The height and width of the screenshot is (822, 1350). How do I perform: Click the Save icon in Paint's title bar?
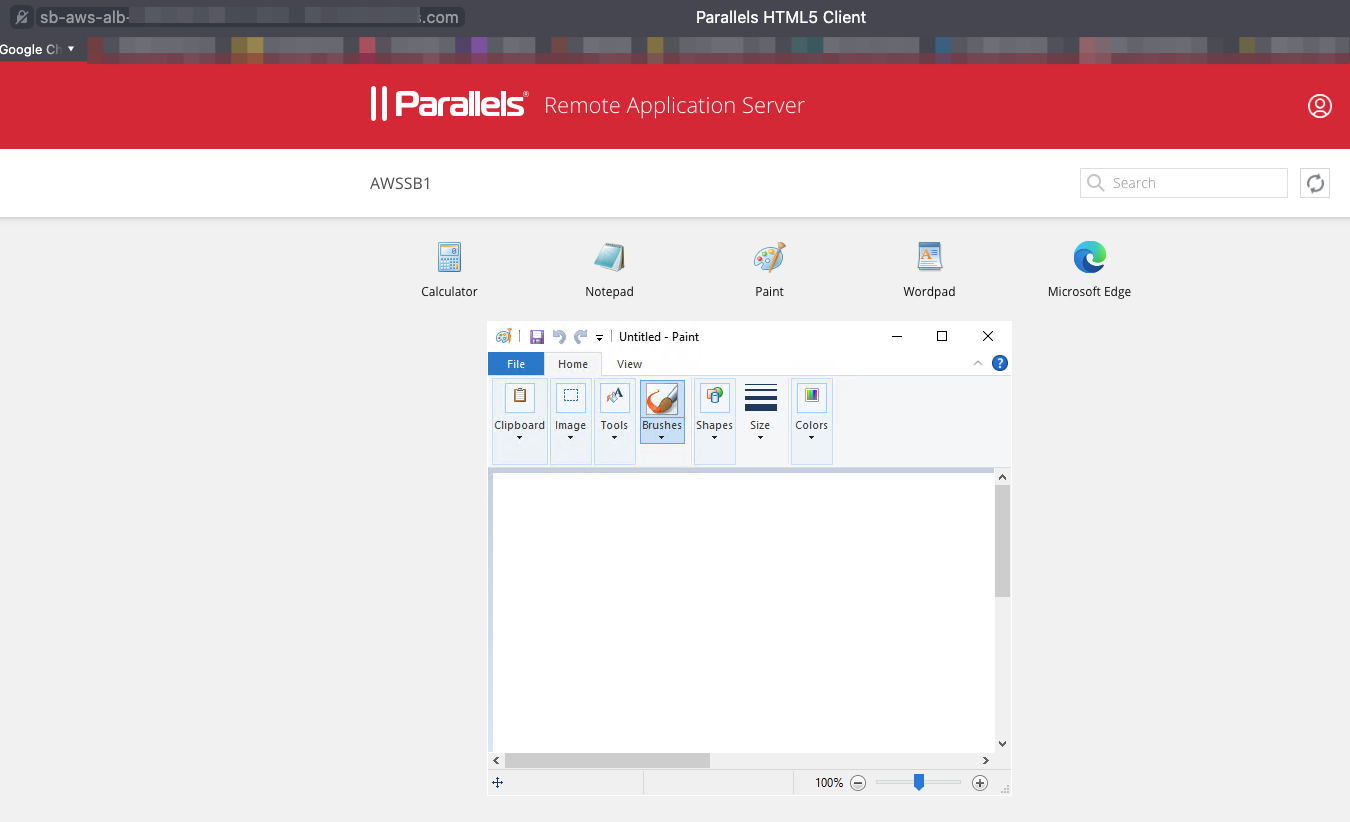click(x=537, y=337)
